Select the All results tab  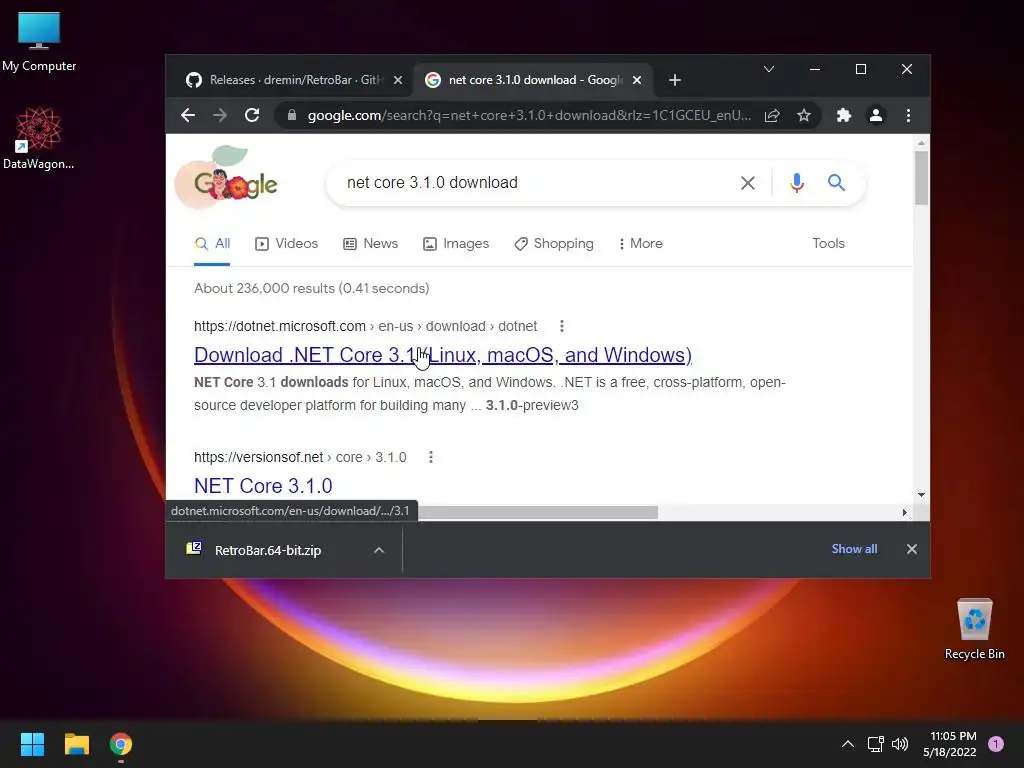tap(212, 244)
